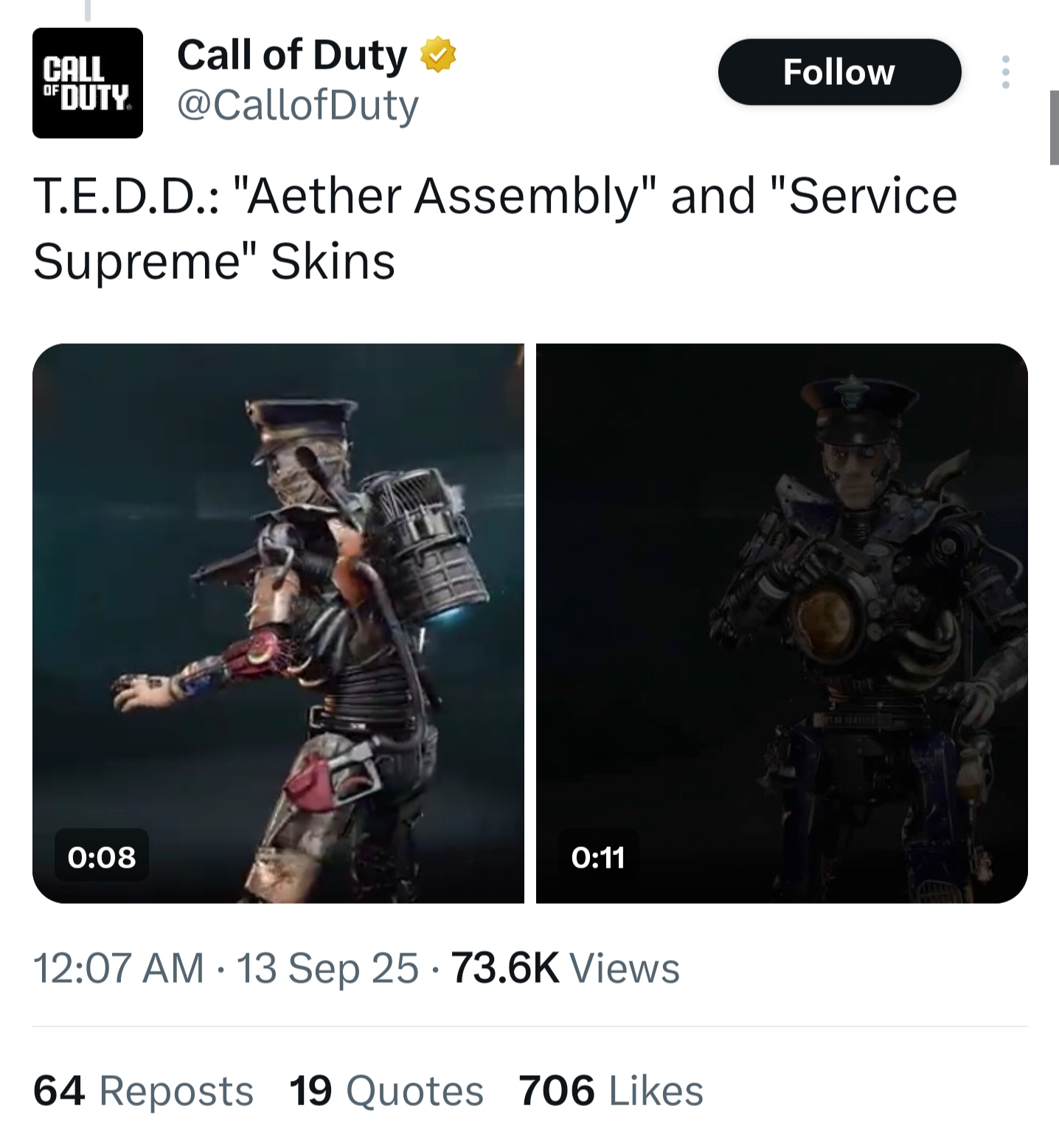Open the three-dot more options menu
1059x1148 pixels.
coord(1005,72)
